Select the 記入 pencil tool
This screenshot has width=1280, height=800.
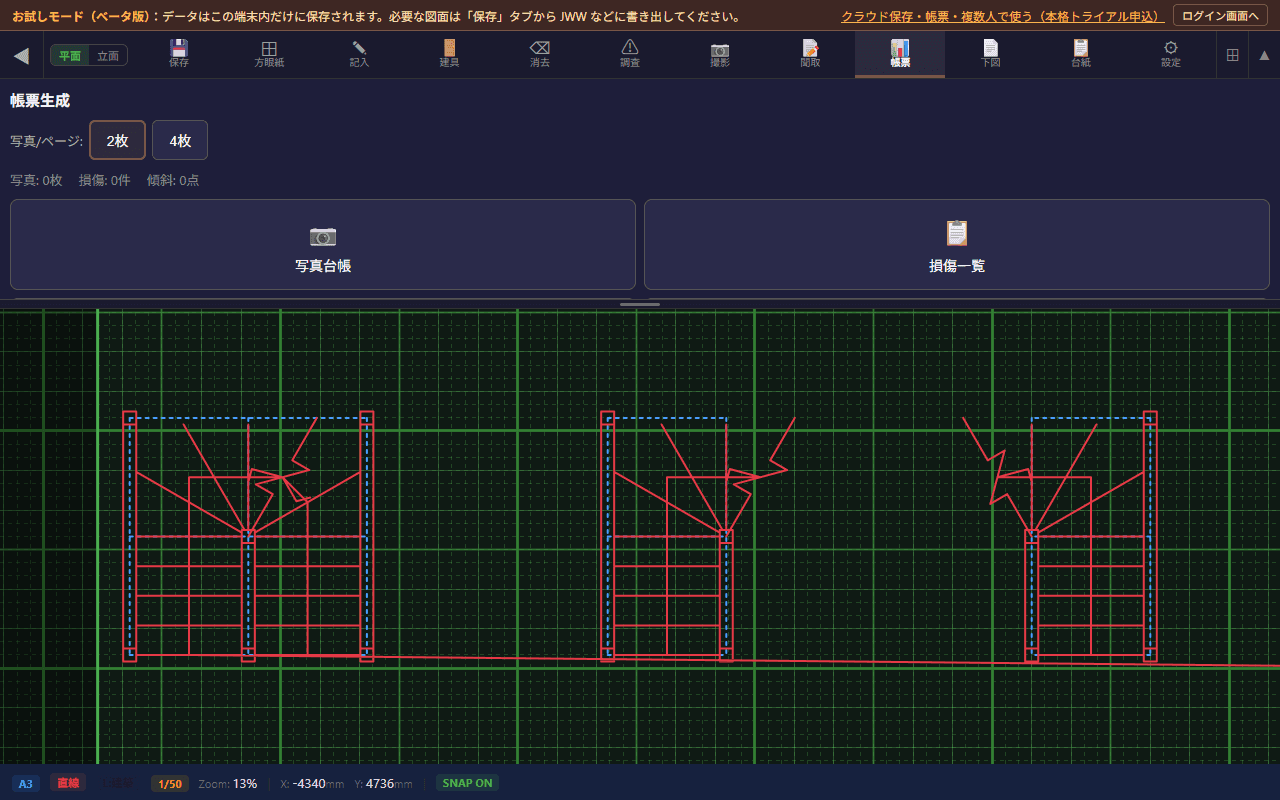click(359, 54)
